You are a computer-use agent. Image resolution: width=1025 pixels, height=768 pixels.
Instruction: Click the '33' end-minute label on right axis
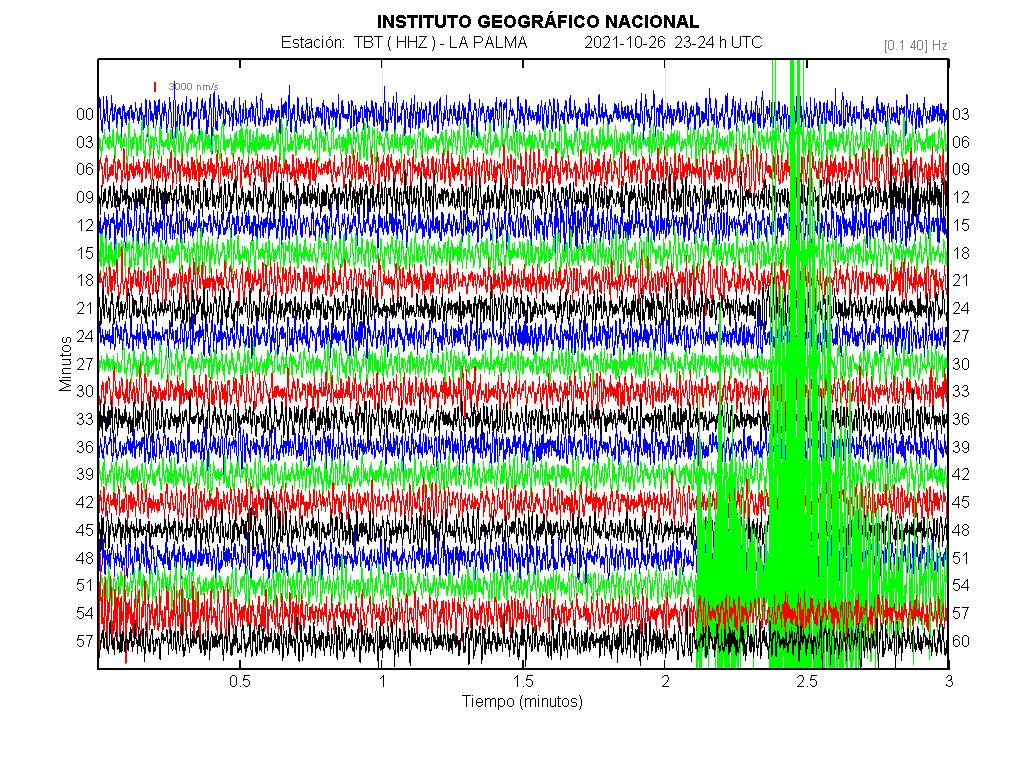click(x=961, y=392)
